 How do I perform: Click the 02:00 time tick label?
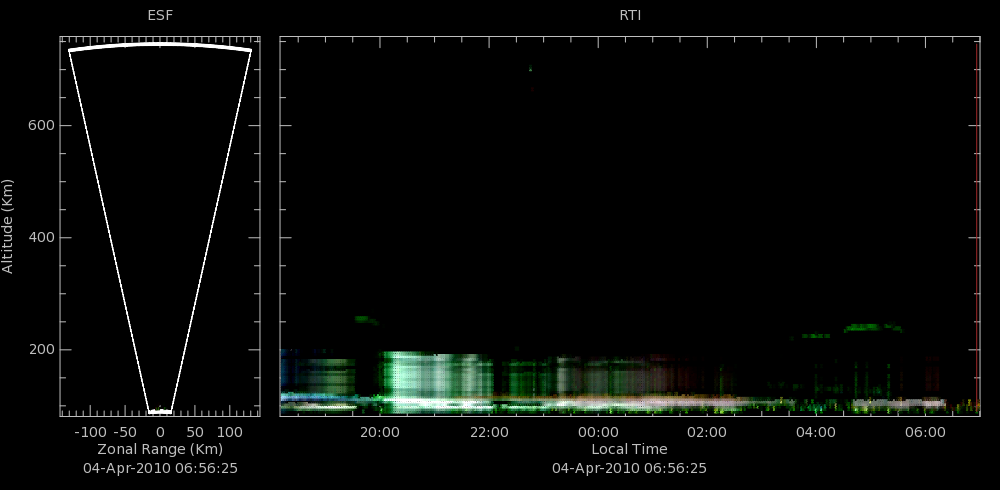[x=707, y=432]
